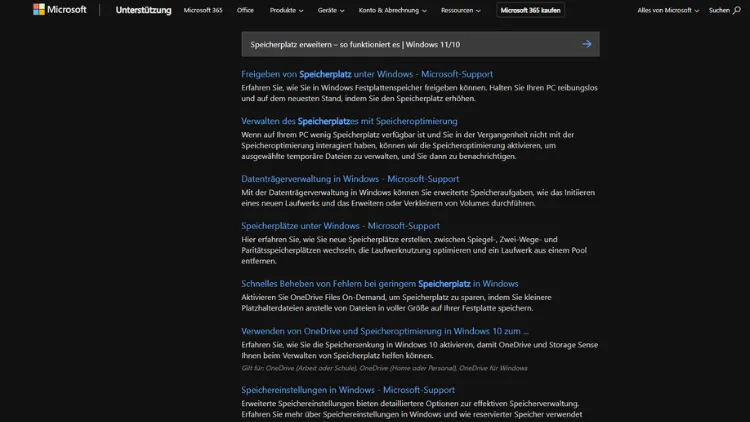Open Verwalten des Speicherplatzes mit Speicheroptimierung result
This screenshot has height=422, width=750.
[349, 121]
